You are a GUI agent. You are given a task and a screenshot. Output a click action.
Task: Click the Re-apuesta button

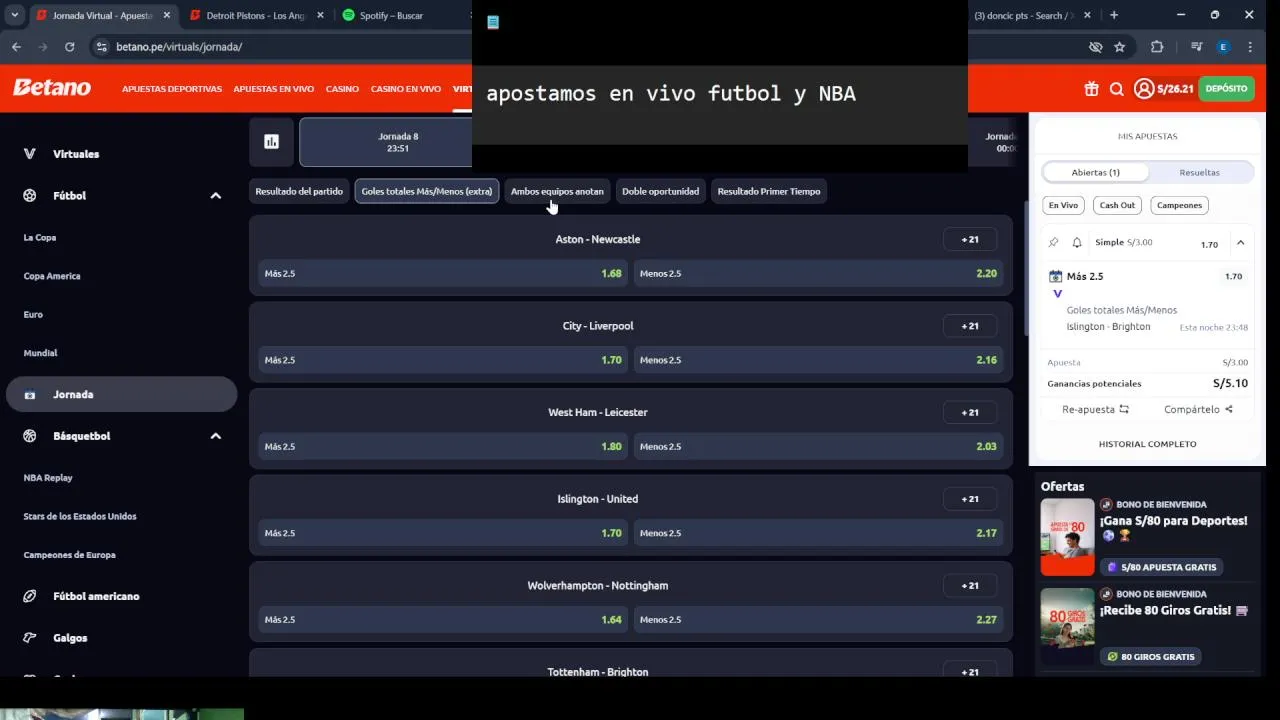(x=1095, y=409)
